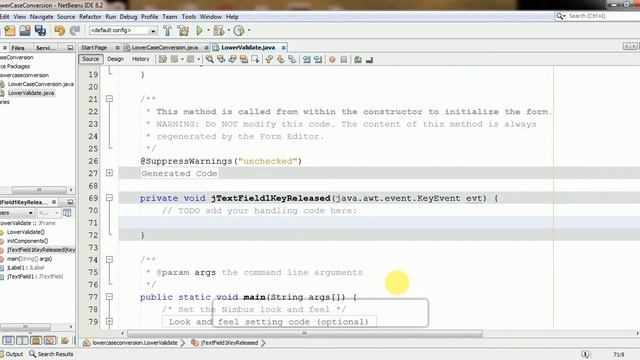
Task: Select the Source view button
Action: pyautogui.click(x=91, y=59)
